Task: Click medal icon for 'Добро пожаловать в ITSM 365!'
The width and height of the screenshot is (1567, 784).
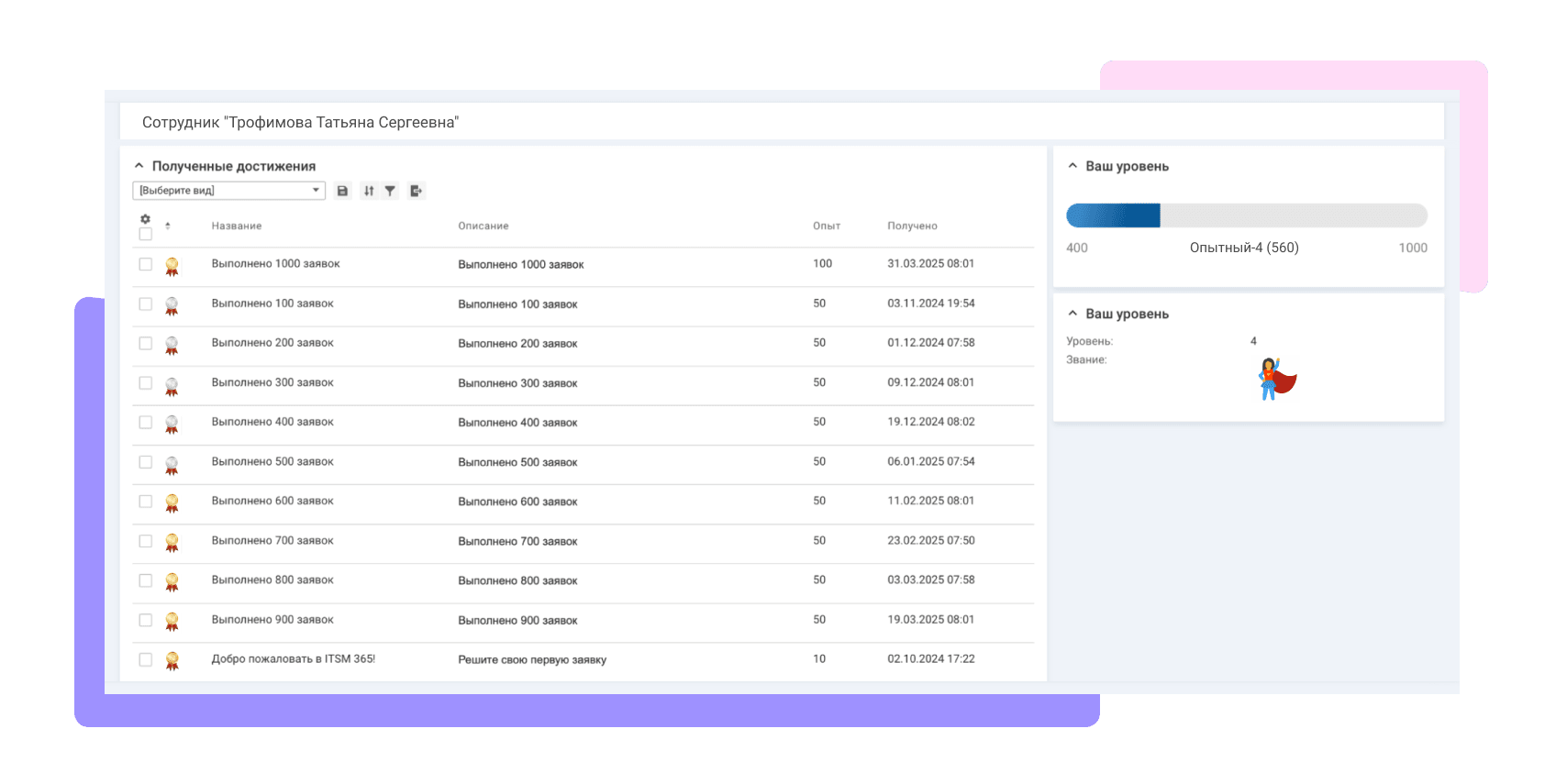Action: pos(172,660)
